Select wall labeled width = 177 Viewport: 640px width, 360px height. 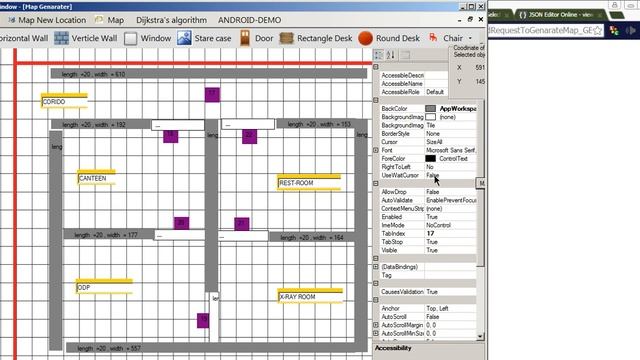click(109, 235)
